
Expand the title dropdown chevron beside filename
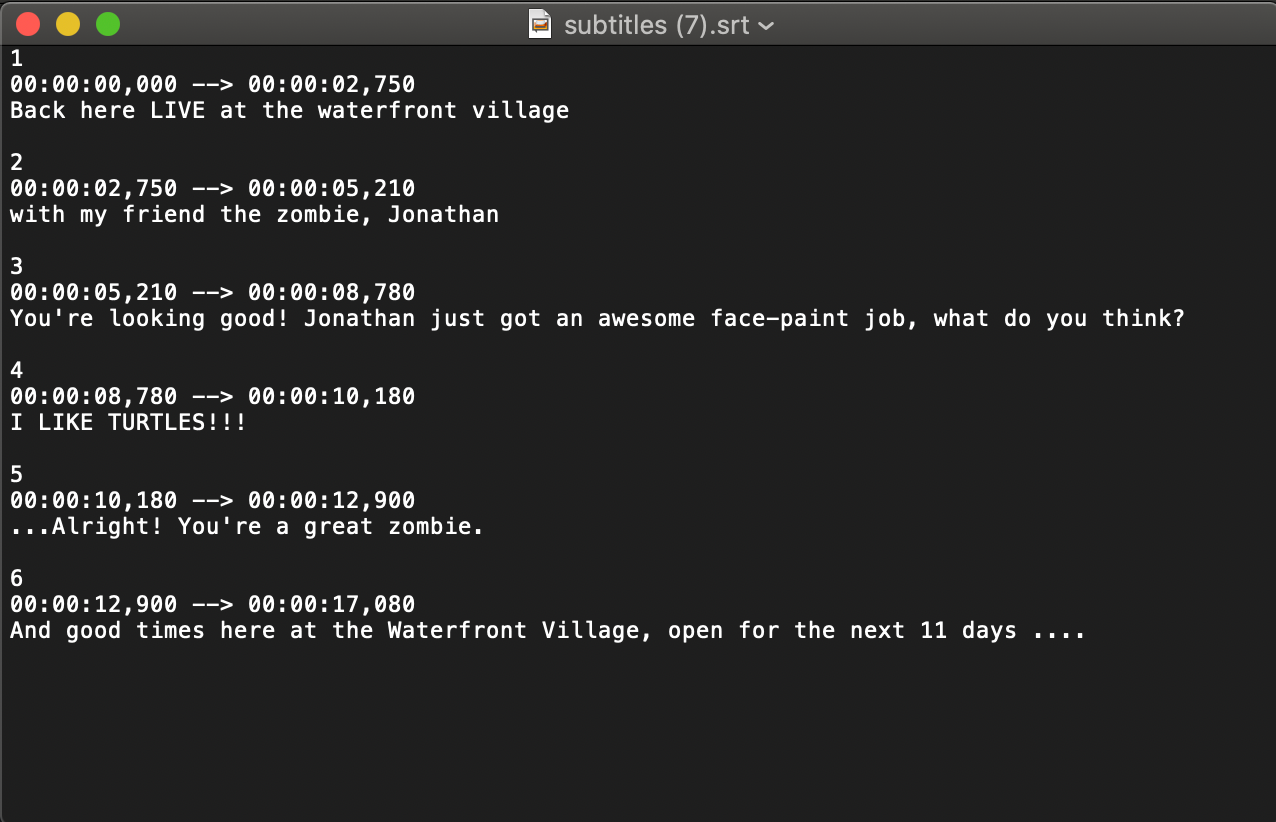(x=767, y=26)
